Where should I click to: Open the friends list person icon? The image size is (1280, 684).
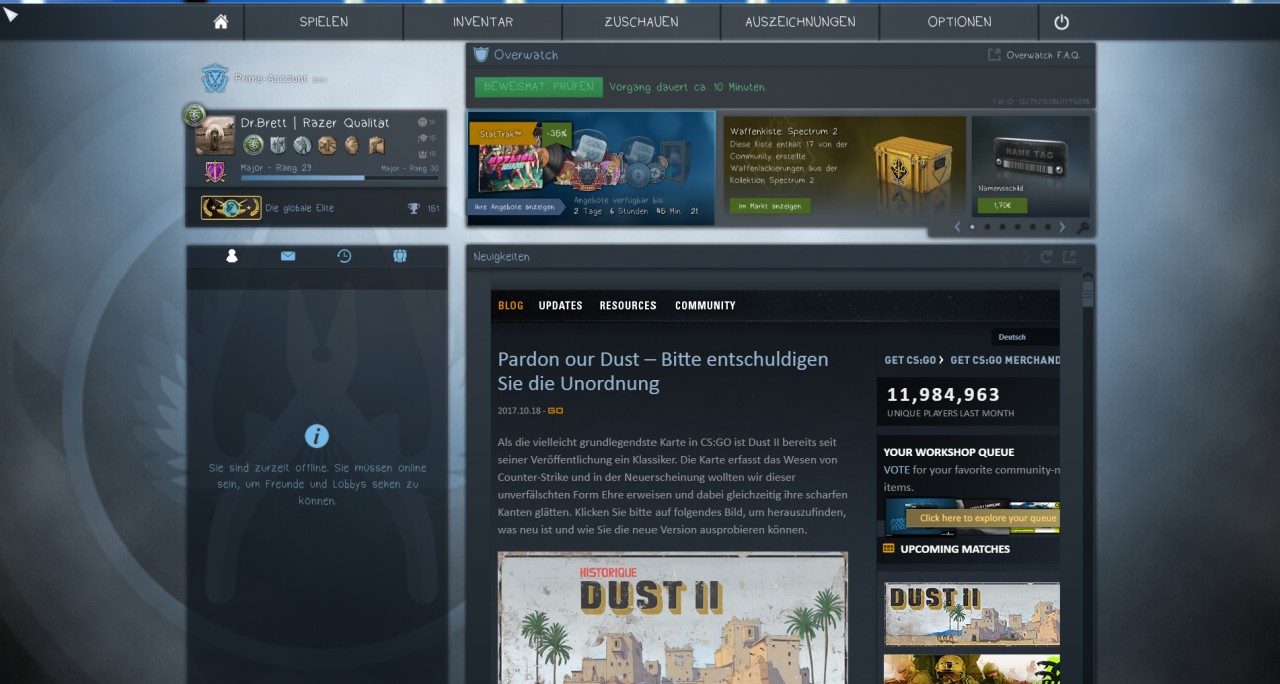(232, 256)
